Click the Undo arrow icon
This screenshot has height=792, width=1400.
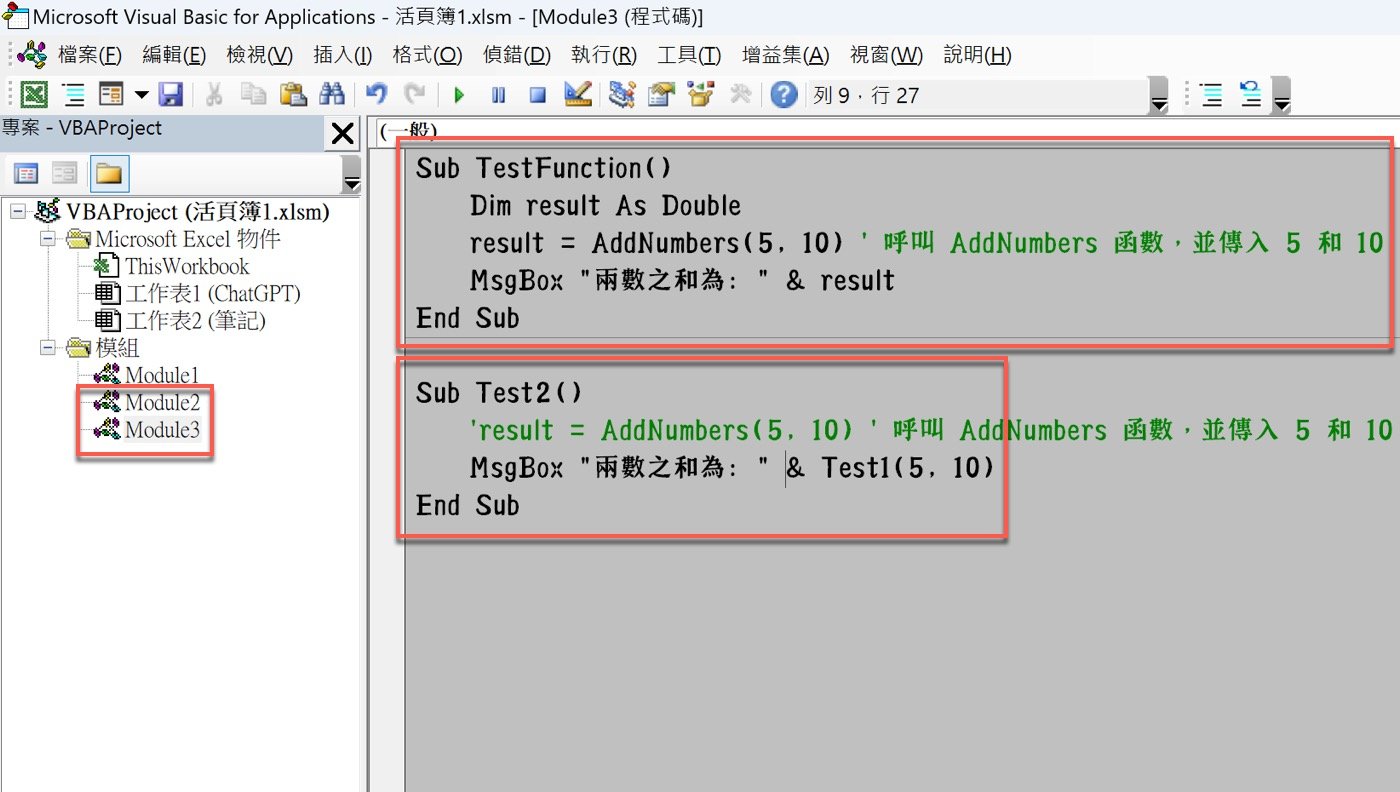tap(376, 95)
